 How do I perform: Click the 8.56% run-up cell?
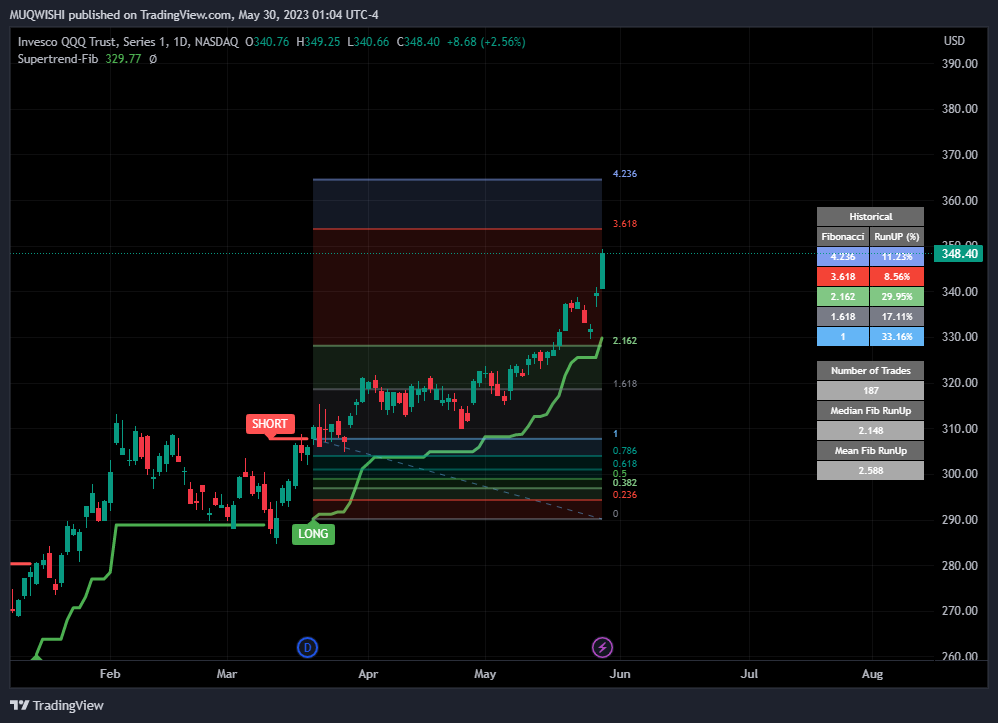[897, 276]
